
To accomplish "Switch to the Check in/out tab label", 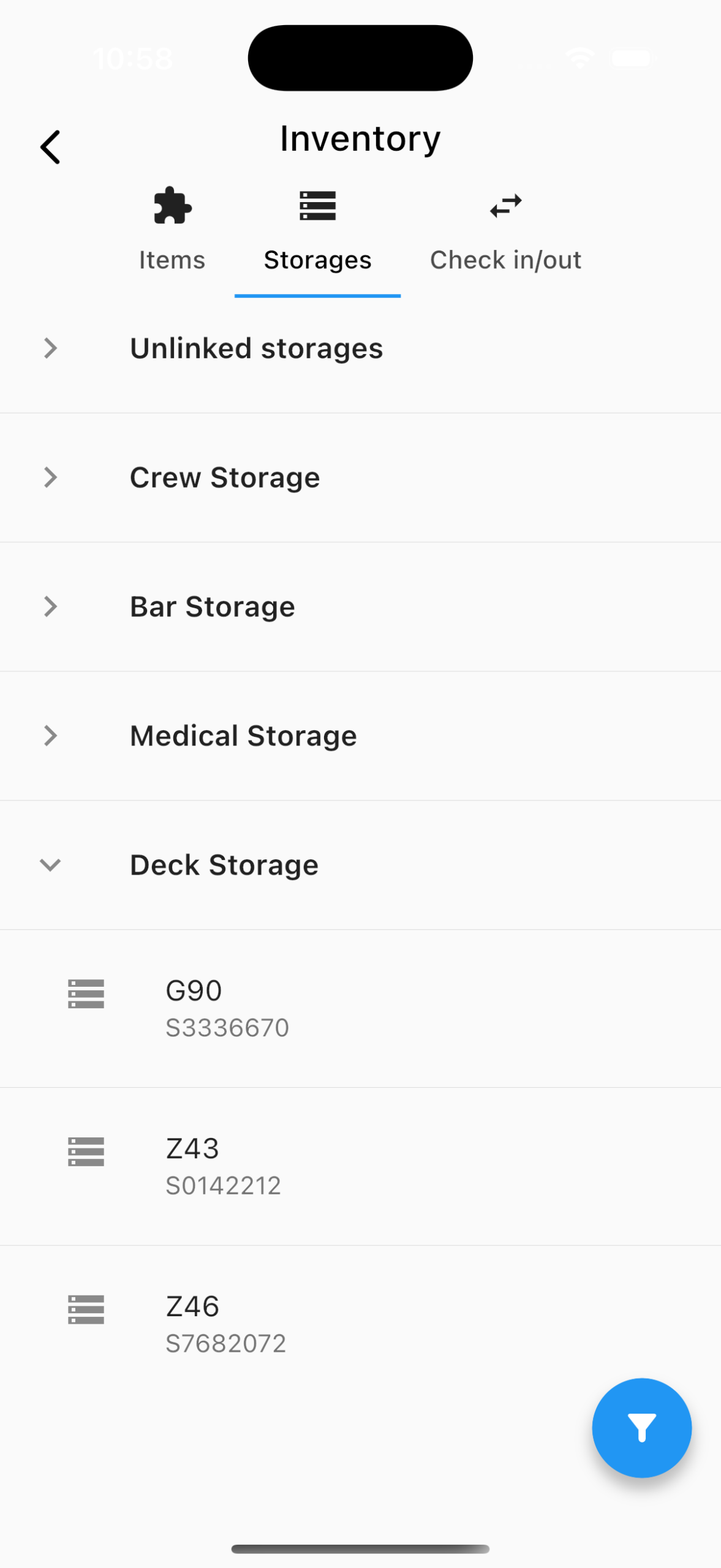I will (505, 260).
